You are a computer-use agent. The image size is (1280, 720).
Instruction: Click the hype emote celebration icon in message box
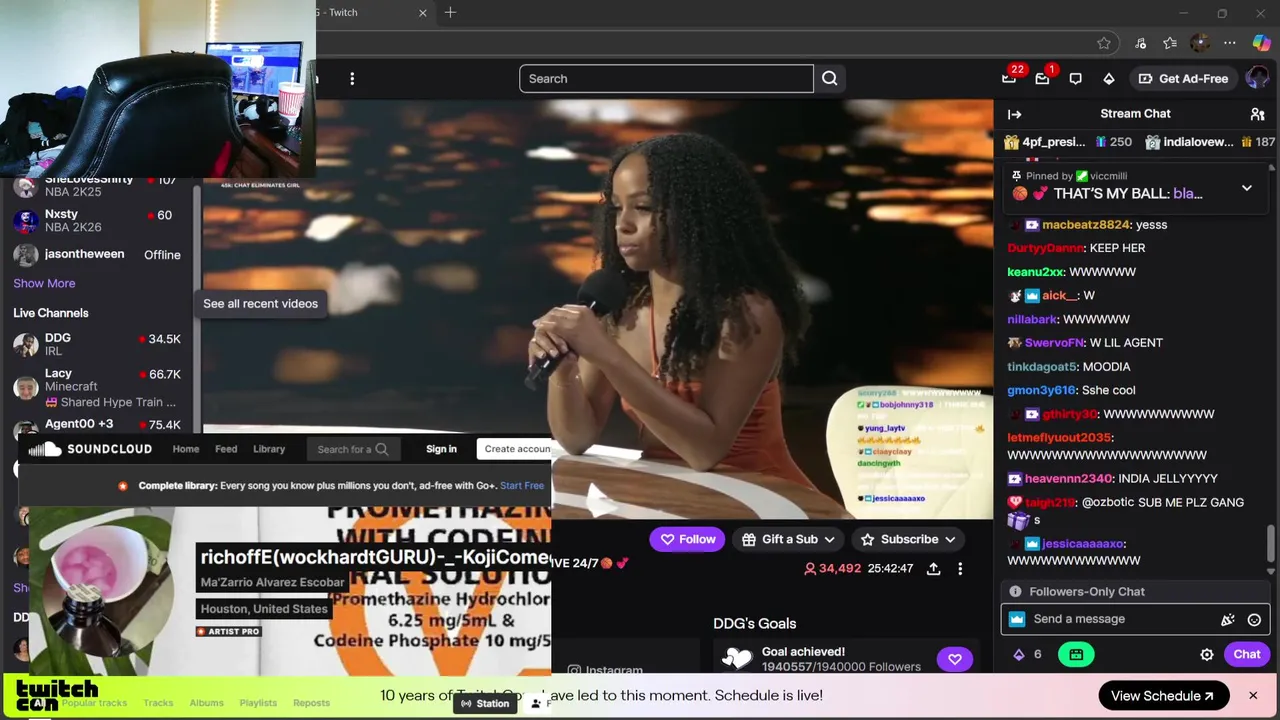[x=1228, y=620]
